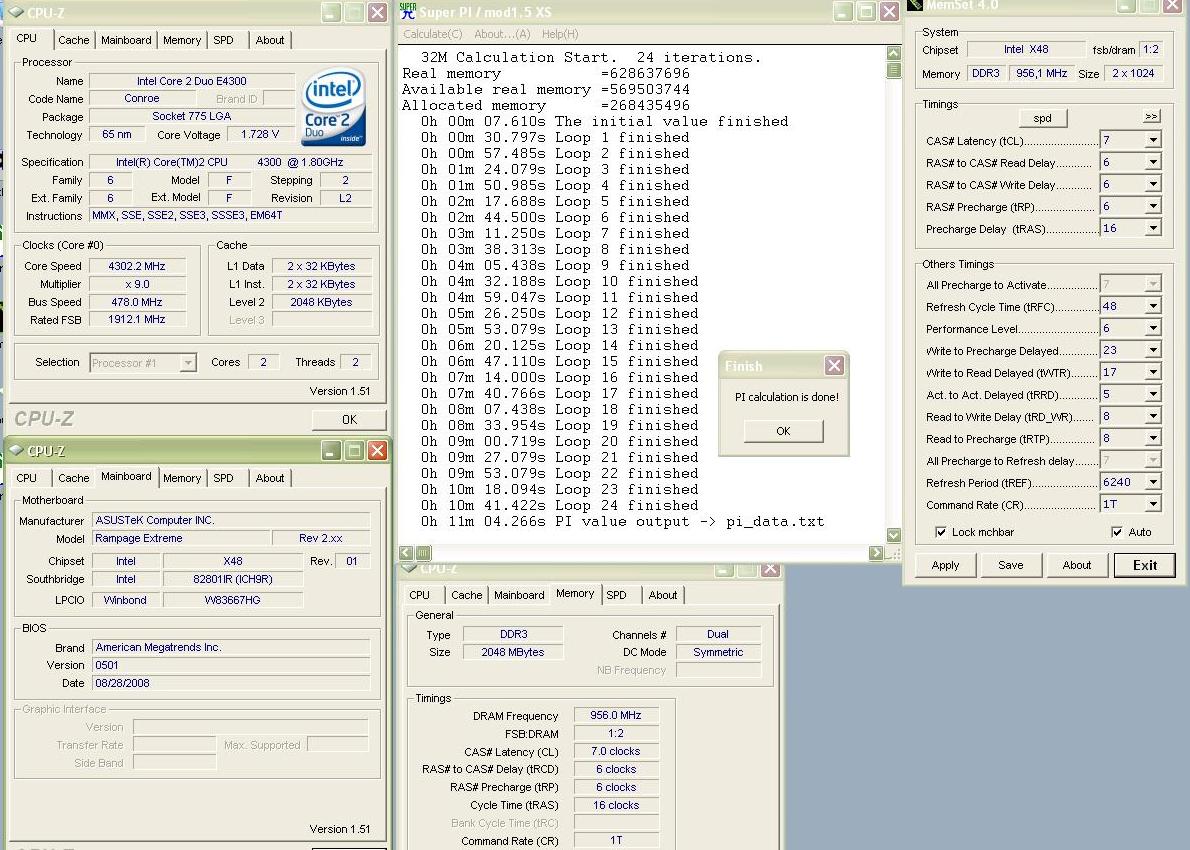This screenshot has height=850, width=1190.
Task: Close the top CPU-Z window
Action: point(377,12)
